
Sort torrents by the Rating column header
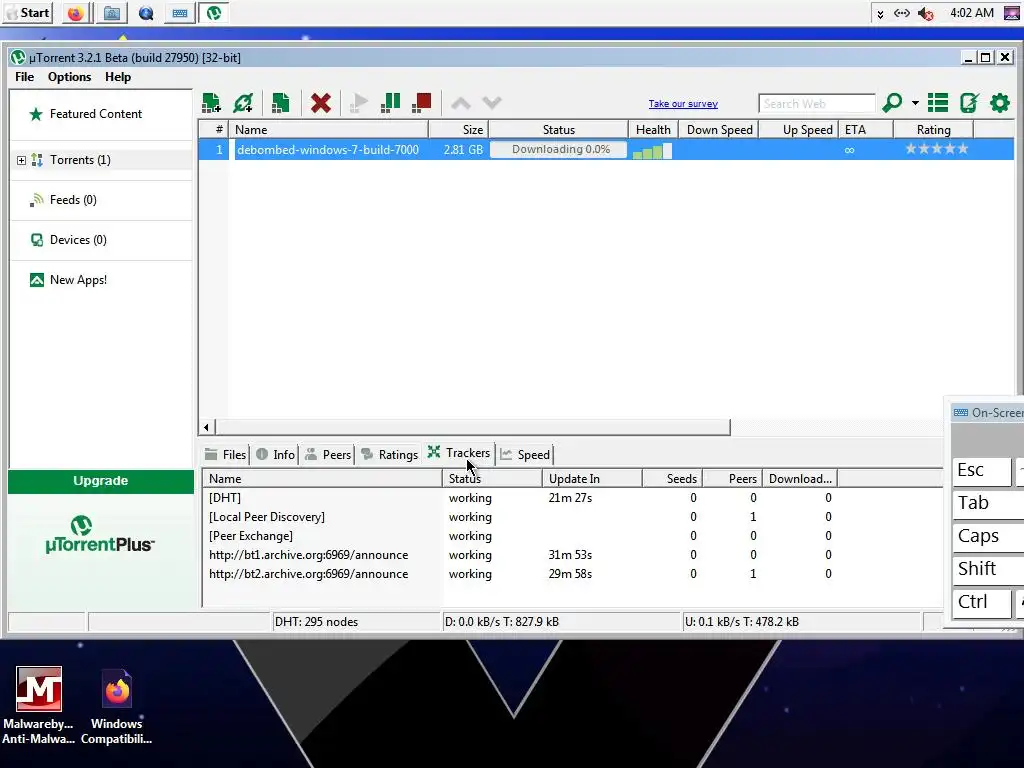tap(933, 130)
